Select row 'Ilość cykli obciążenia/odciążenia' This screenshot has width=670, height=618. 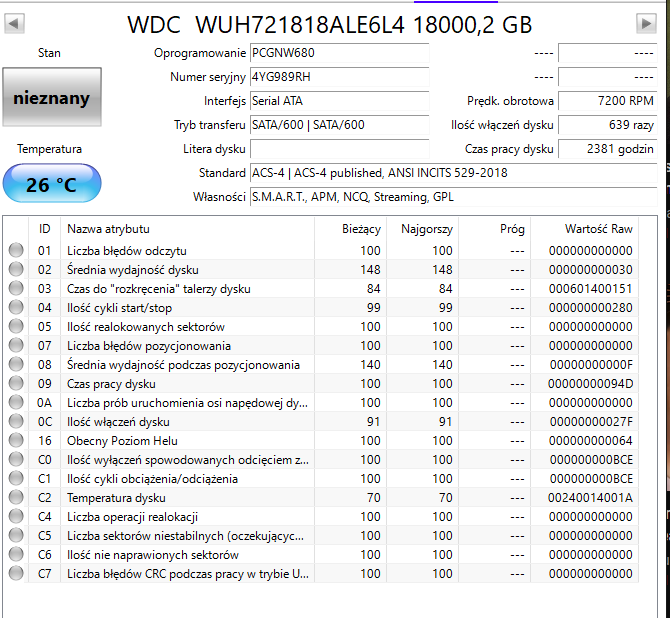click(x=323, y=479)
